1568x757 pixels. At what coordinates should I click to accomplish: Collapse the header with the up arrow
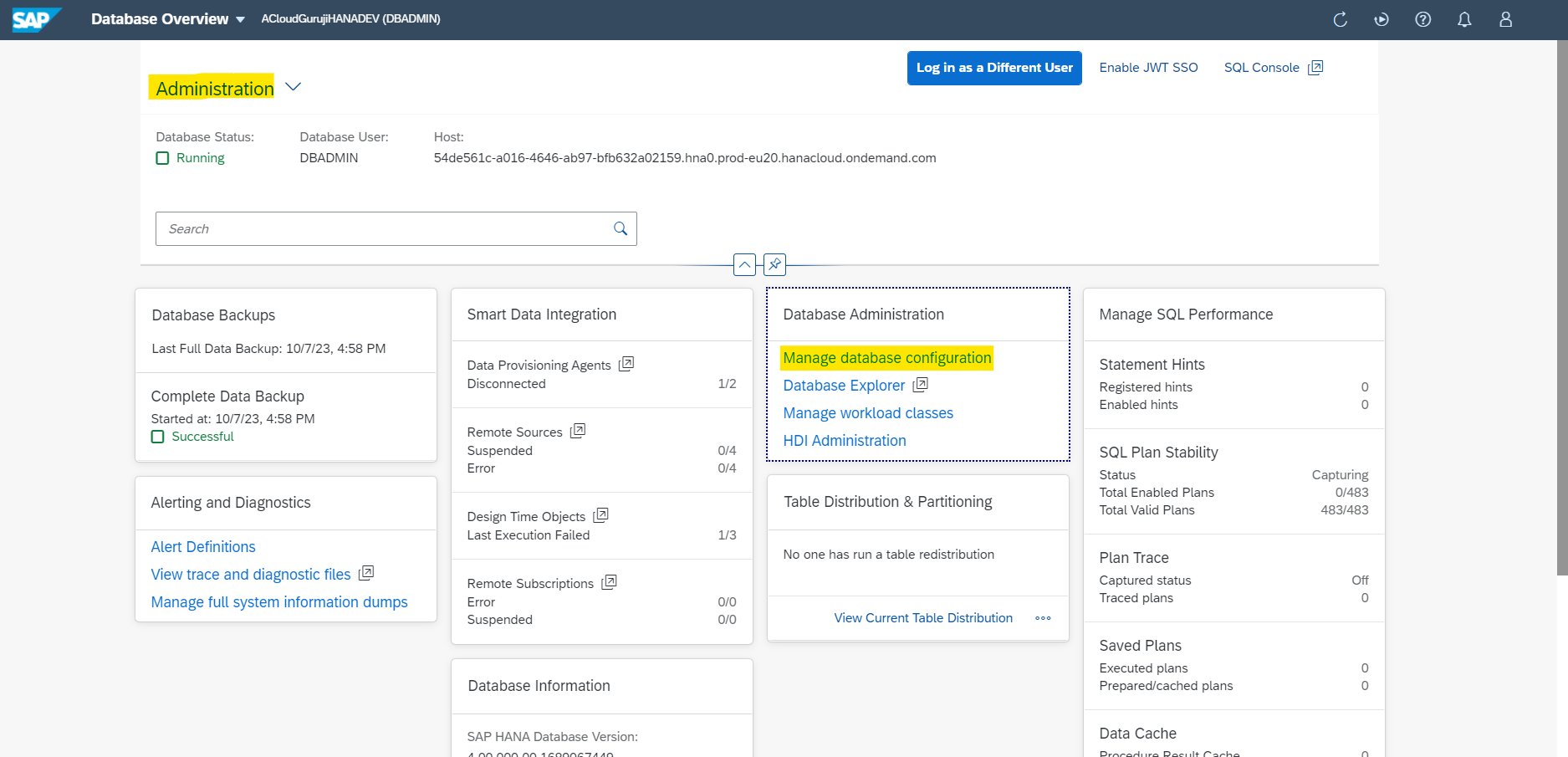(744, 264)
